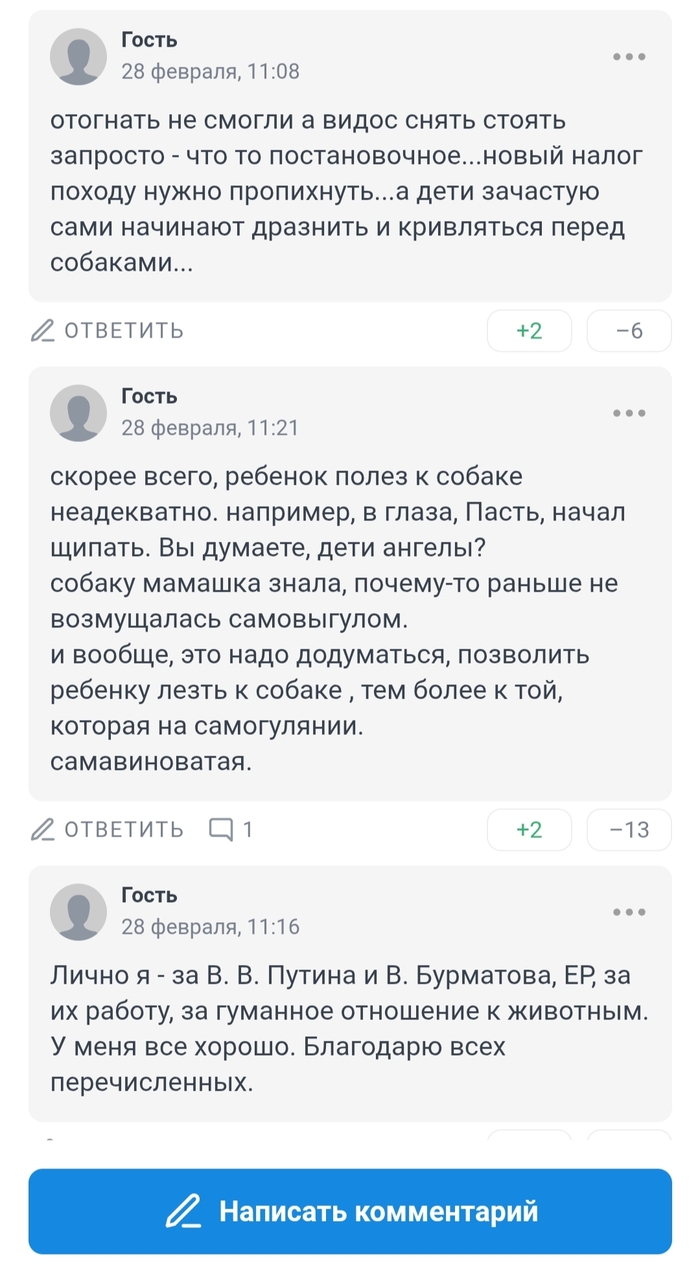The height and width of the screenshot is (1265, 700).
Task: Downvote the 11:08 comment showing −6
Action: (x=629, y=331)
